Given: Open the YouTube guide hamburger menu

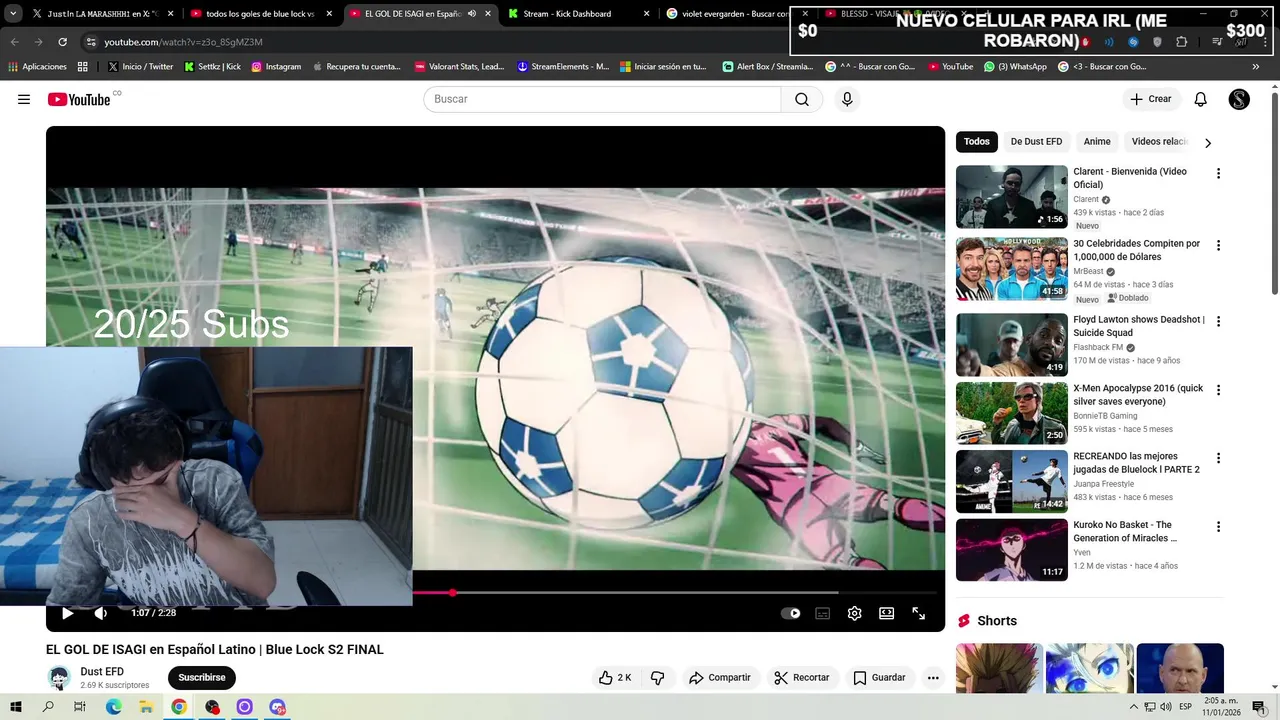Looking at the screenshot, I should click(24, 99).
